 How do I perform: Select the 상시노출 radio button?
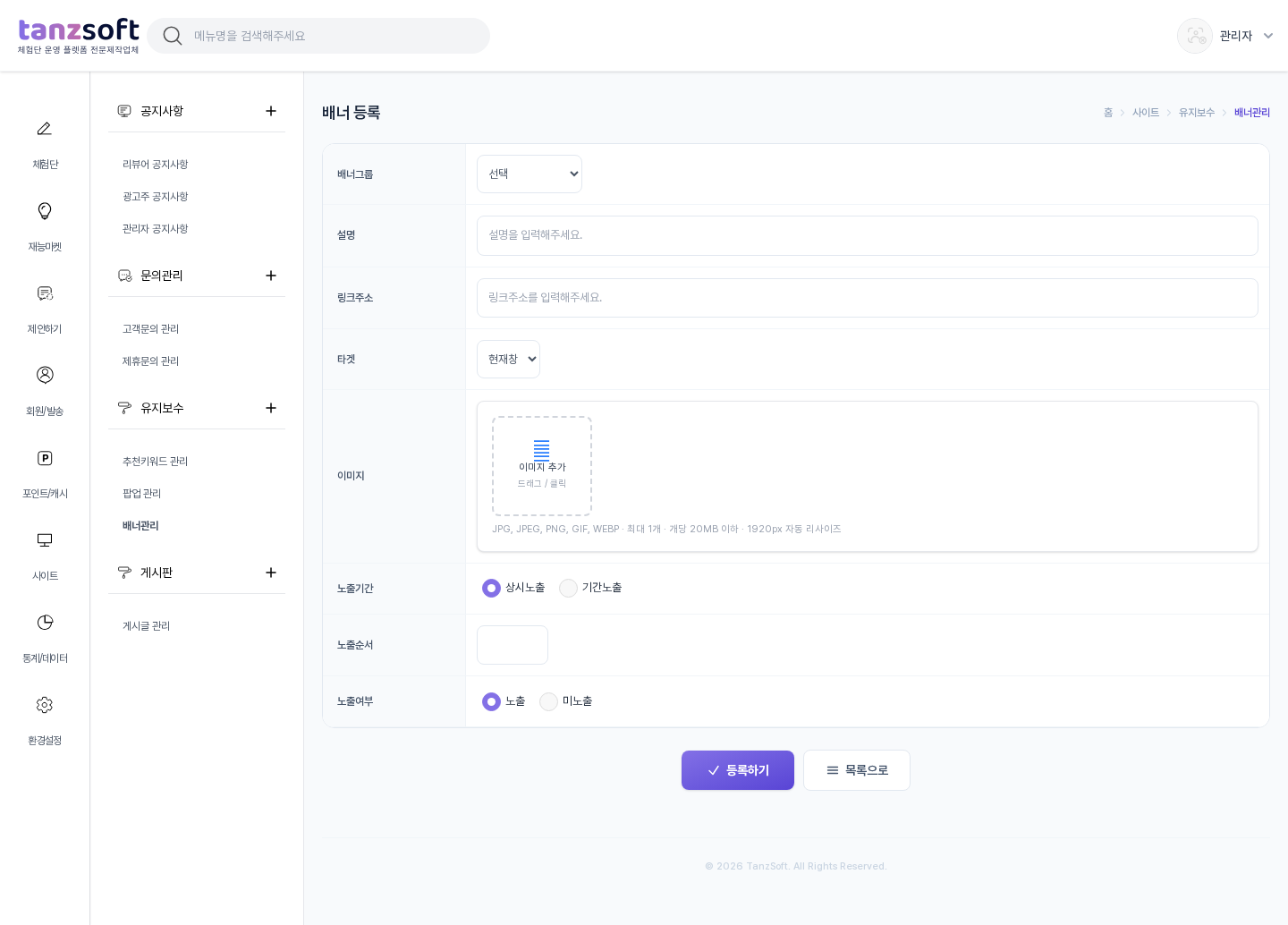point(491,588)
